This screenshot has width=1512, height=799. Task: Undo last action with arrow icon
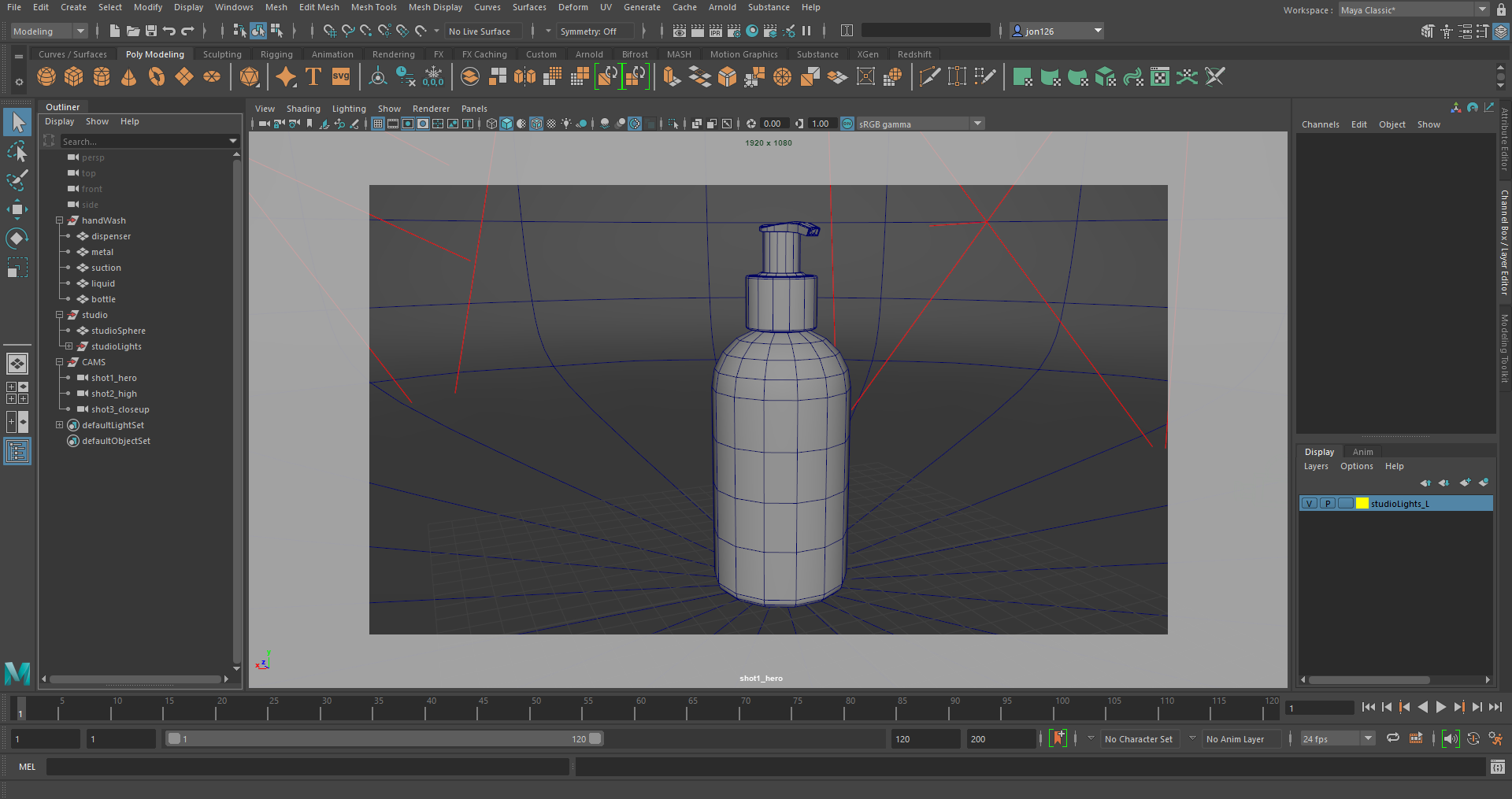pyautogui.click(x=169, y=31)
